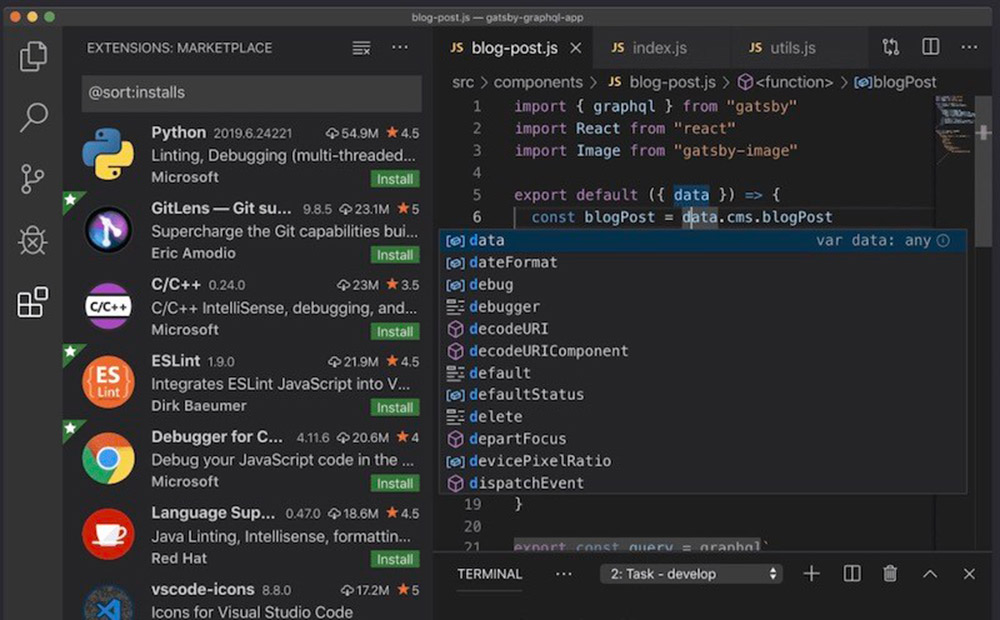The width and height of the screenshot is (1000, 620).
Task: Clear extensions search results icon
Action: click(x=361, y=48)
